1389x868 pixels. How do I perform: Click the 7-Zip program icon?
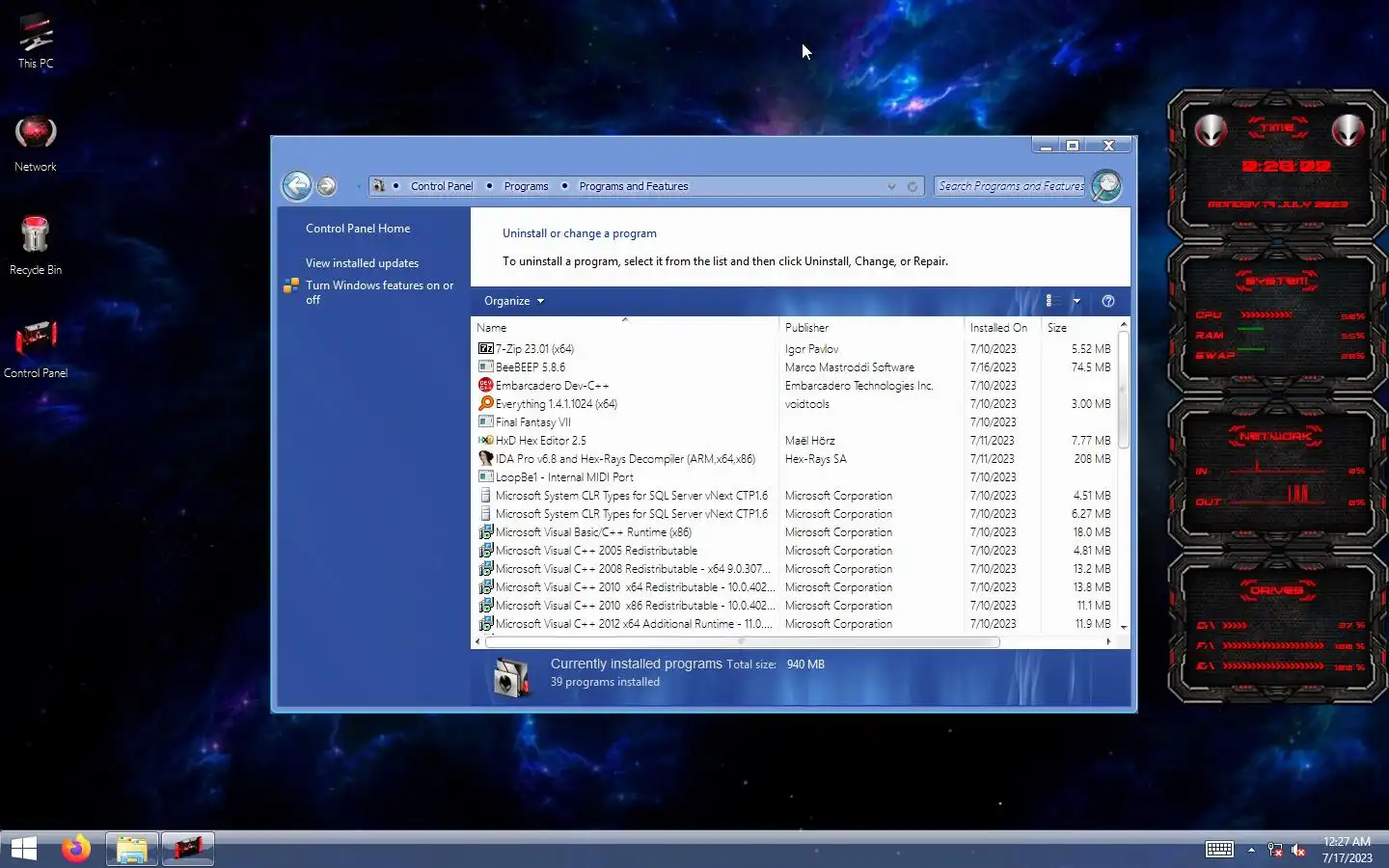(486, 348)
